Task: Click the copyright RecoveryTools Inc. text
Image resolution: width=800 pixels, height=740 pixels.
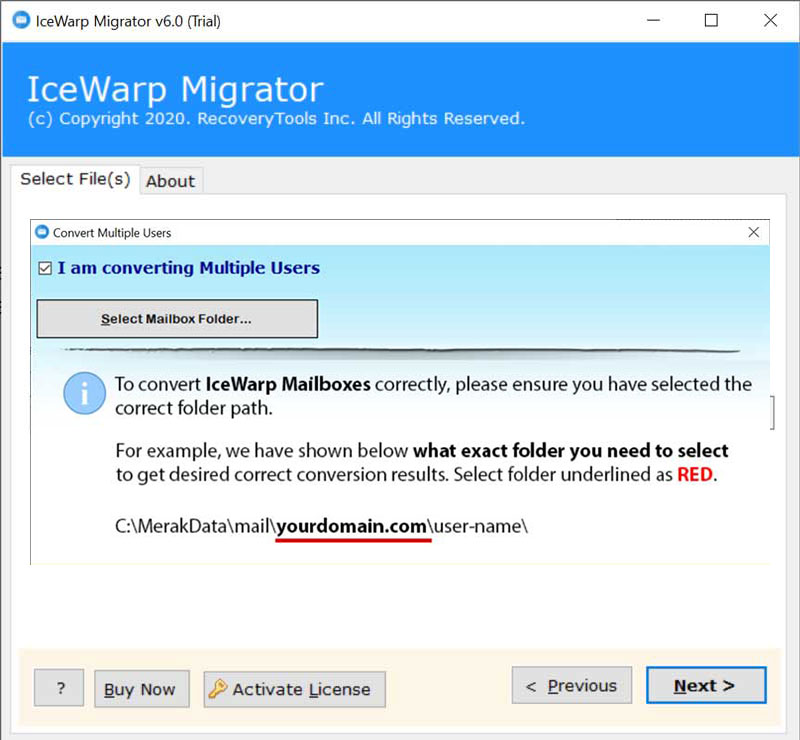Action: tap(276, 119)
